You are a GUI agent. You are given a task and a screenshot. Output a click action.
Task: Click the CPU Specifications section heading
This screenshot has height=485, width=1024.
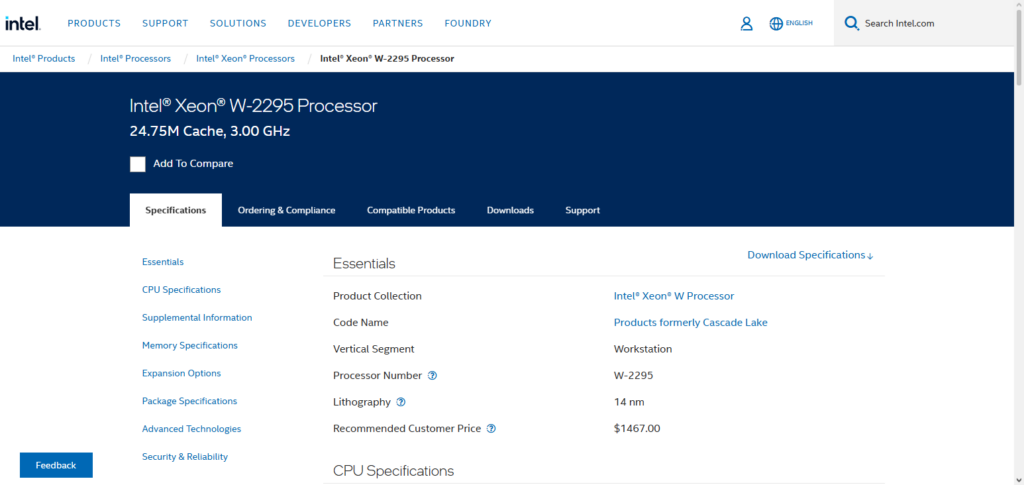click(393, 471)
